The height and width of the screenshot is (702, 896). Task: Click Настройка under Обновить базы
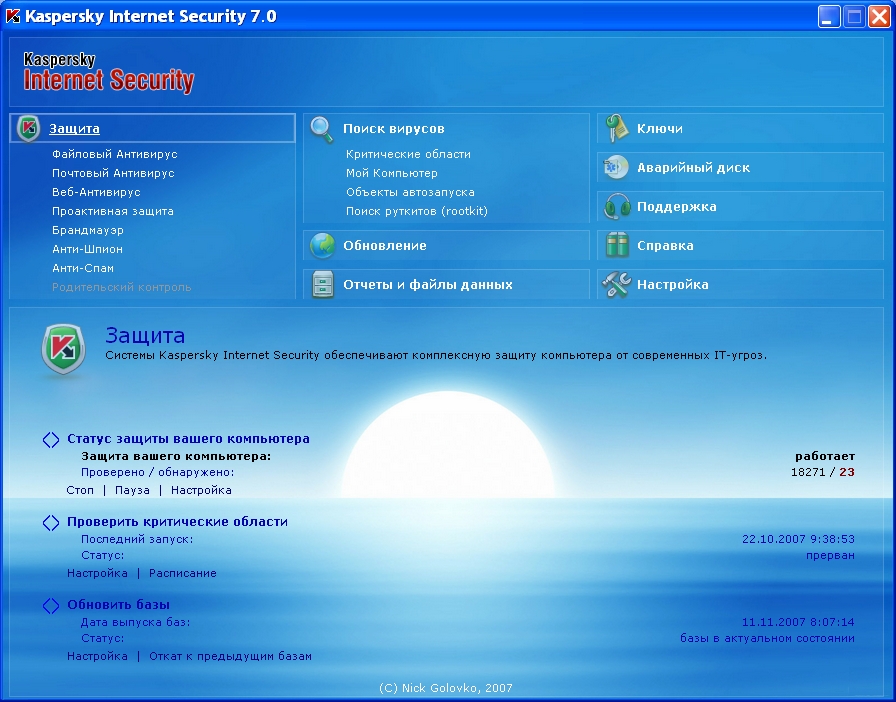click(97, 656)
